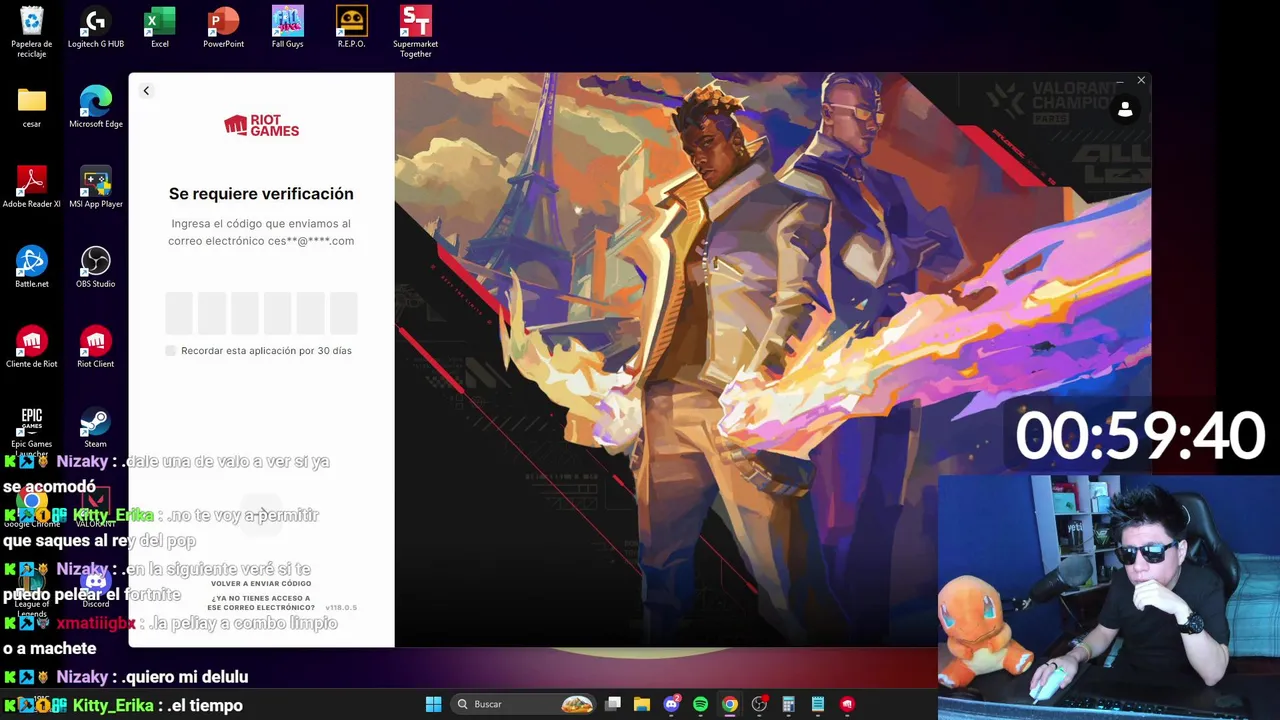
Task: Open MSI App Player shortcut
Action: pyautogui.click(x=96, y=188)
